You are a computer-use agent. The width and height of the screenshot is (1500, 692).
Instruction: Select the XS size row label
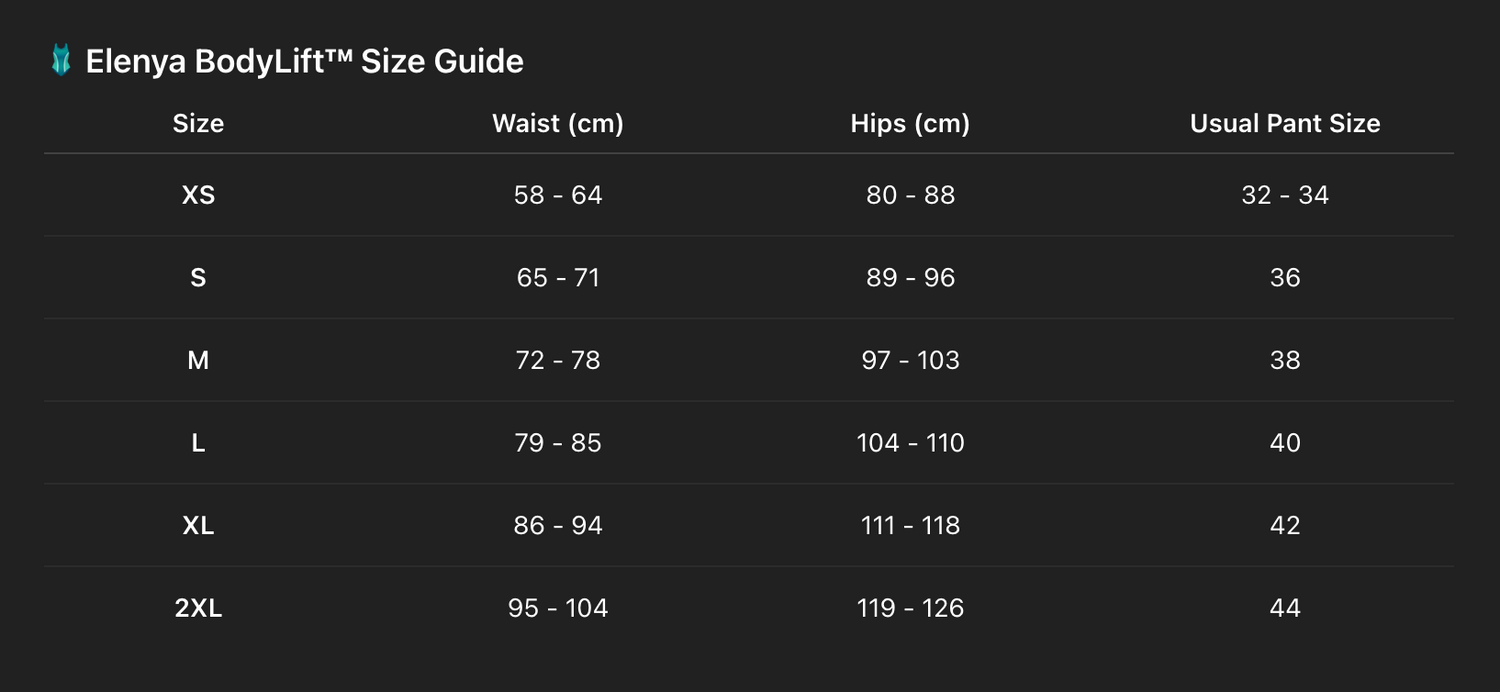(198, 195)
